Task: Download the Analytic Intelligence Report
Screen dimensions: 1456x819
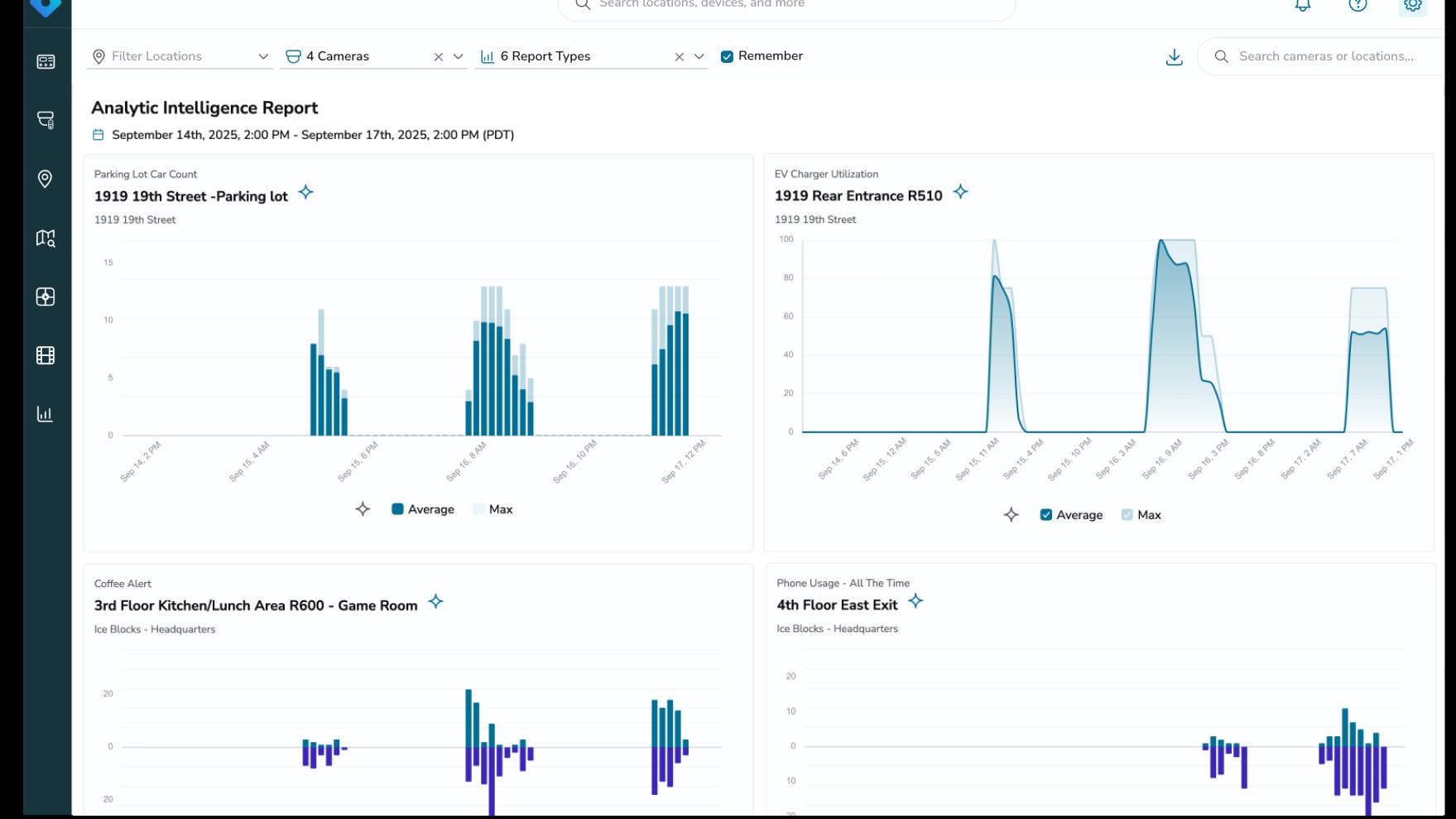Action: coord(1174,56)
